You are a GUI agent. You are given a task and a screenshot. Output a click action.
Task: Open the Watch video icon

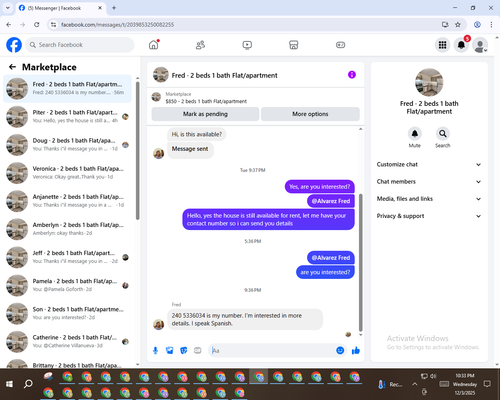(247, 45)
